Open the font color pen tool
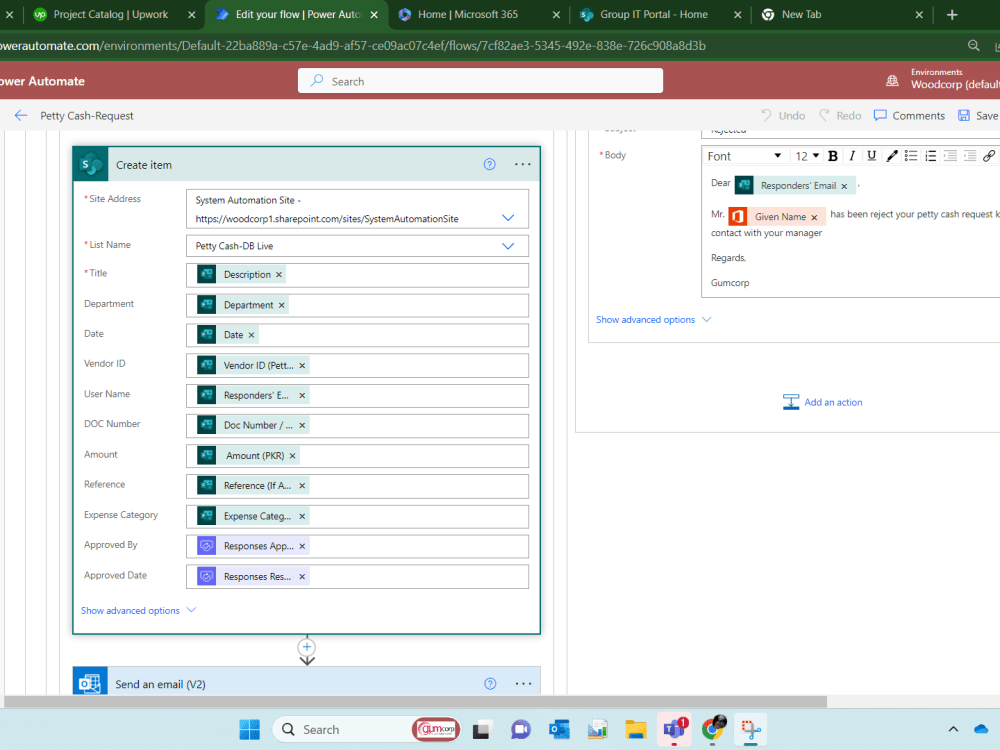The image size is (1000, 750). coord(892,156)
